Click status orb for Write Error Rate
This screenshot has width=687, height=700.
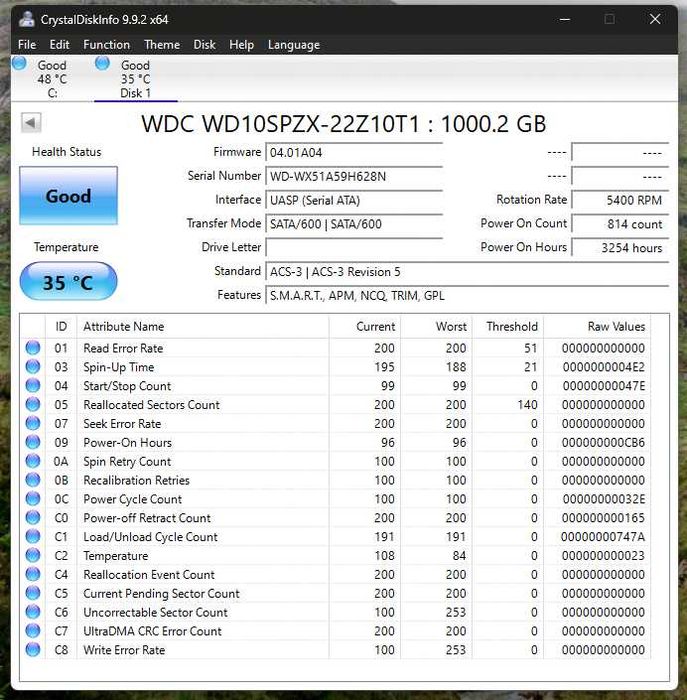point(33,650)
